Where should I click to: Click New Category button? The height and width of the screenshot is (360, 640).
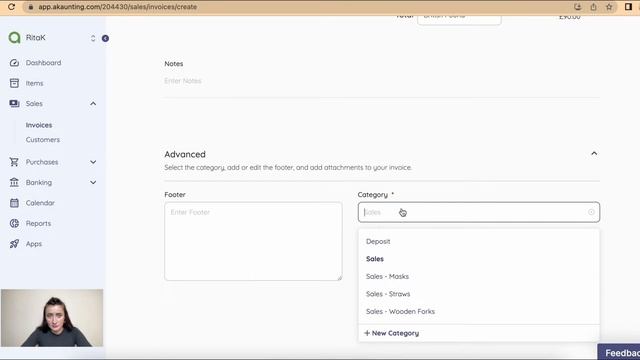[x=391, y=333]
